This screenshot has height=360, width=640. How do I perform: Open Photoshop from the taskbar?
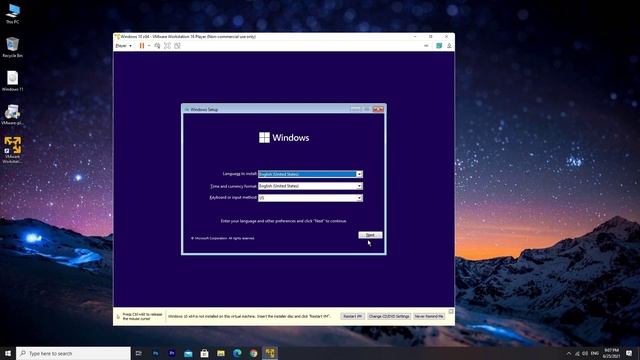pyautogui.click(x=156, y=353)
